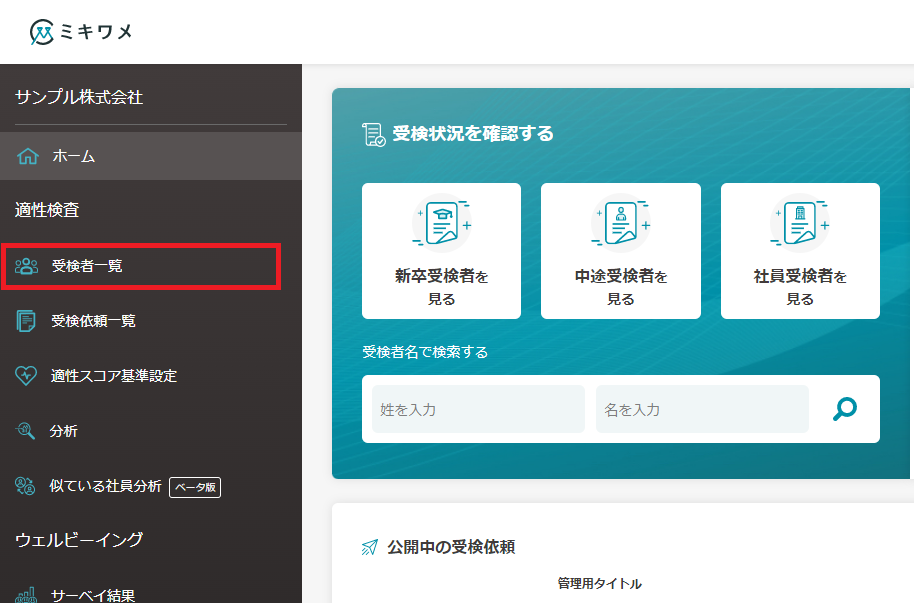
Task: Click the search magnifier button
Action: click(845, 409)
